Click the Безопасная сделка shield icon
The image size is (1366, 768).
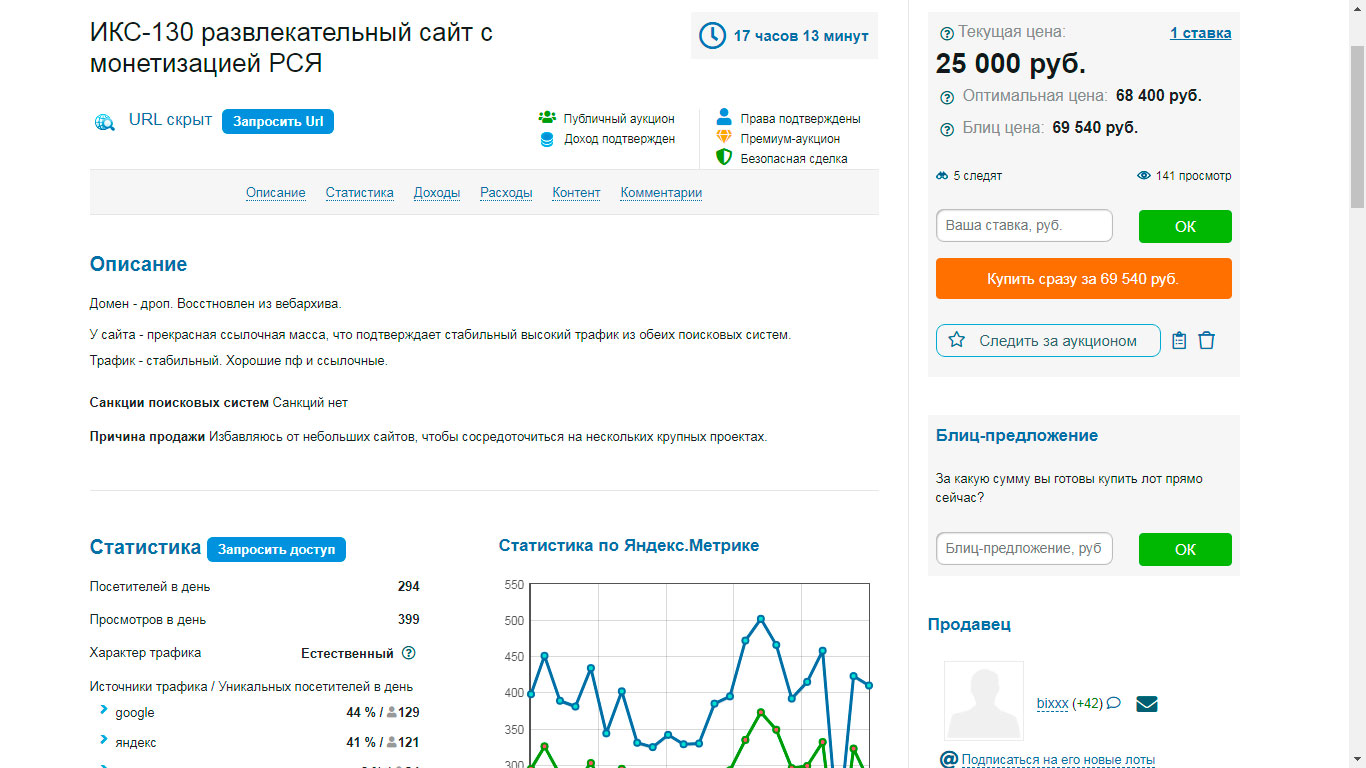[724, 157]
